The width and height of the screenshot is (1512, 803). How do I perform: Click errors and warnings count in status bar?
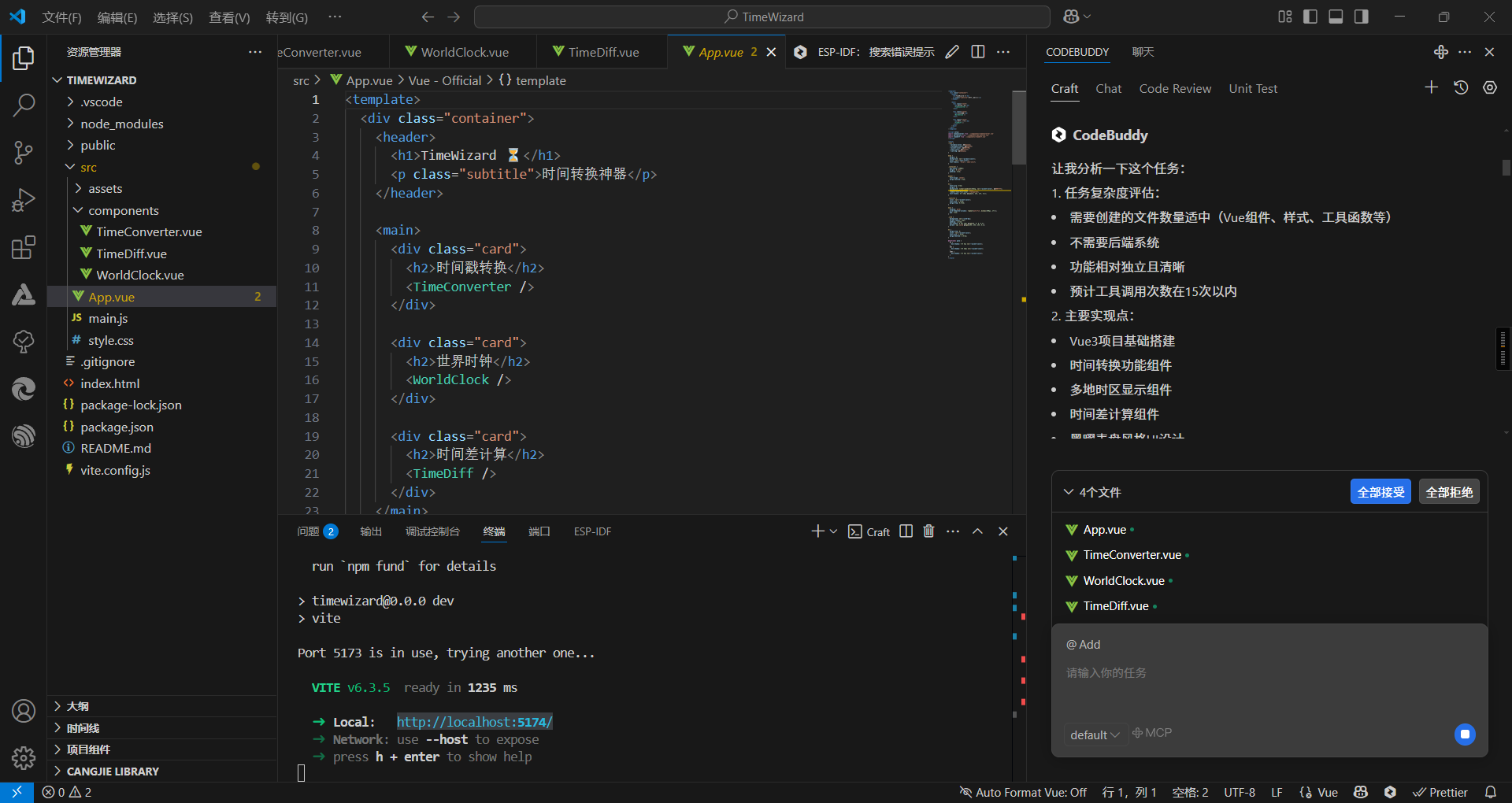tap(67, 792)
